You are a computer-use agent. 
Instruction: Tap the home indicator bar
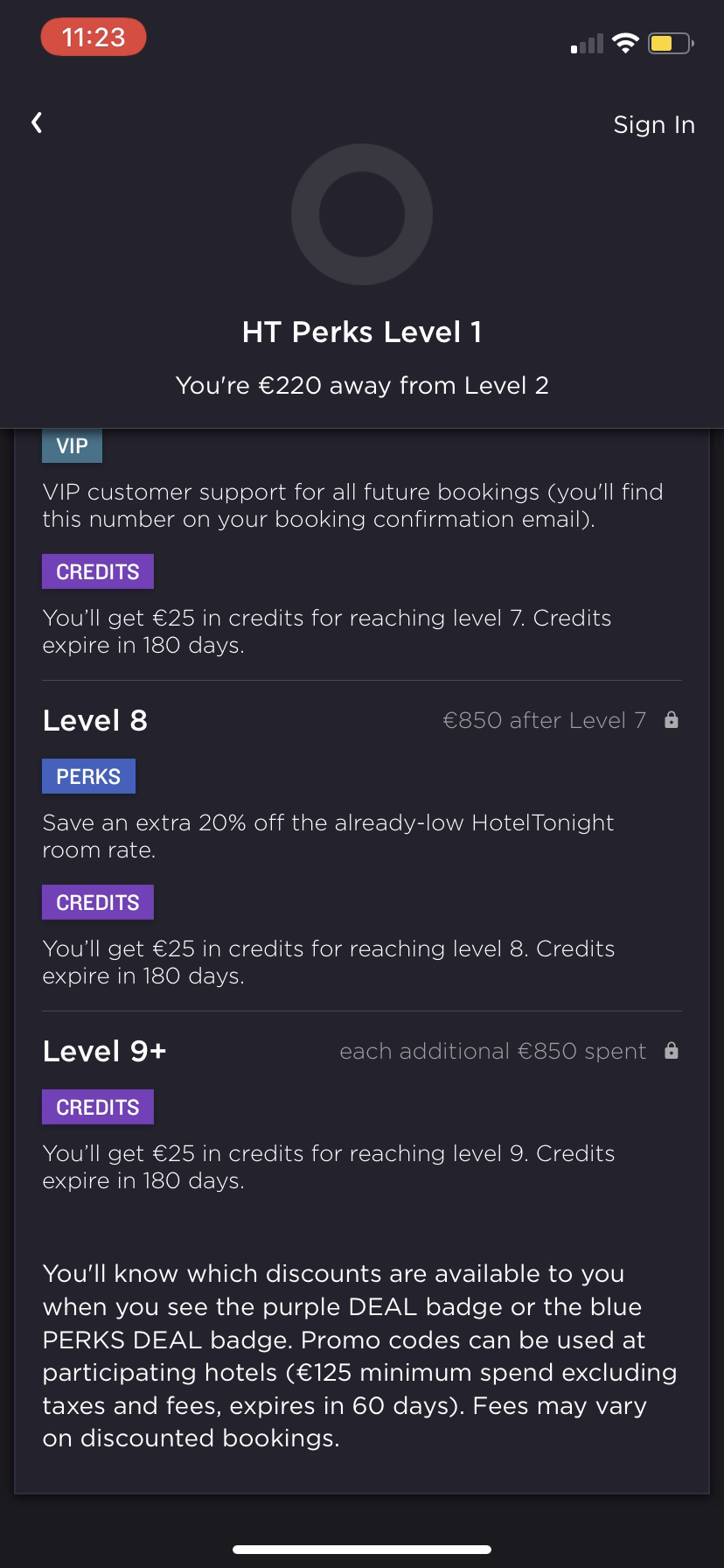point(362,1550)
